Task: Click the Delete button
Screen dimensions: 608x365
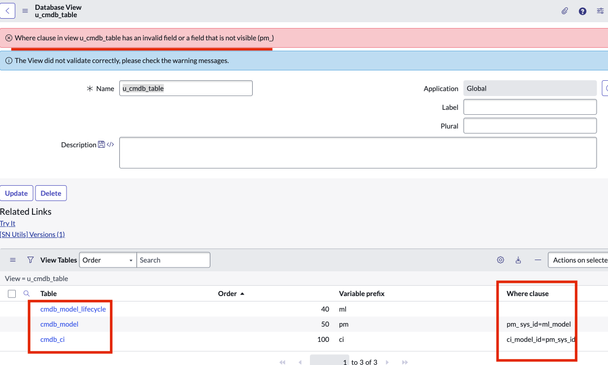Action: coord(51,193)
